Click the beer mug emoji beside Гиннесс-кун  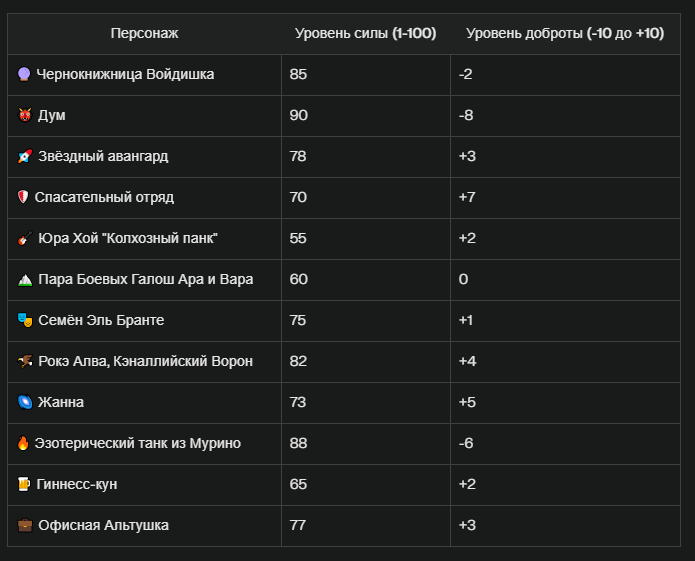[x=24, y=484]
